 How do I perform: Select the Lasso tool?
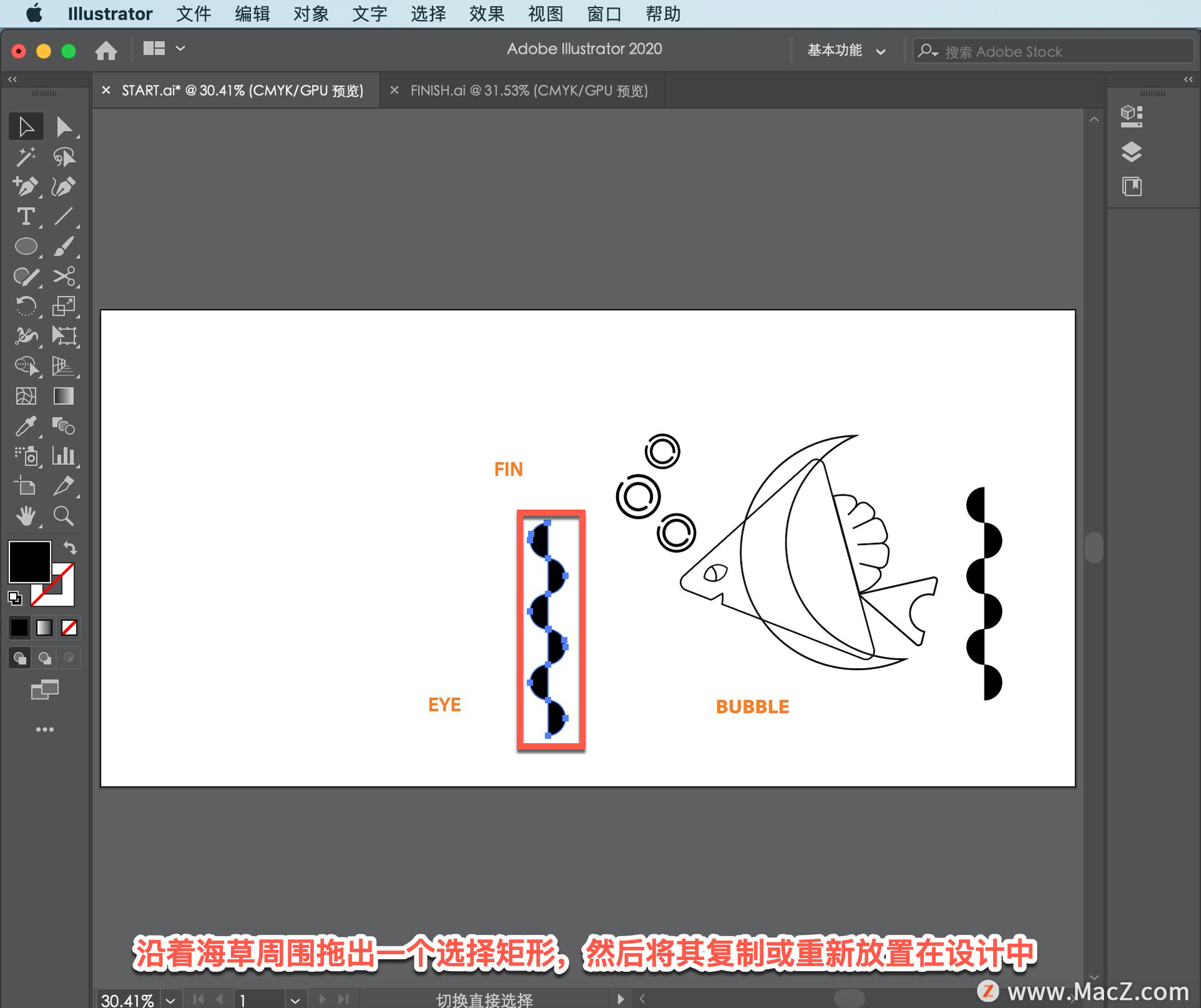(x=64, y=156)
